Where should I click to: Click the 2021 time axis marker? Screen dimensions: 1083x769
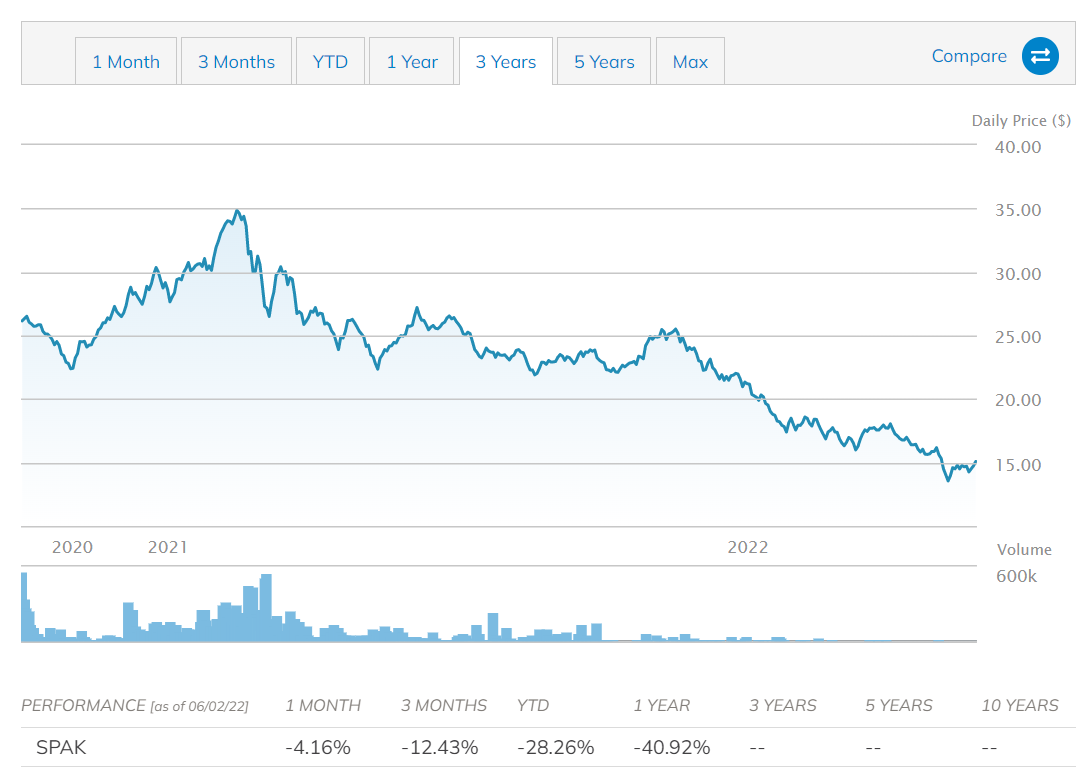168,547
